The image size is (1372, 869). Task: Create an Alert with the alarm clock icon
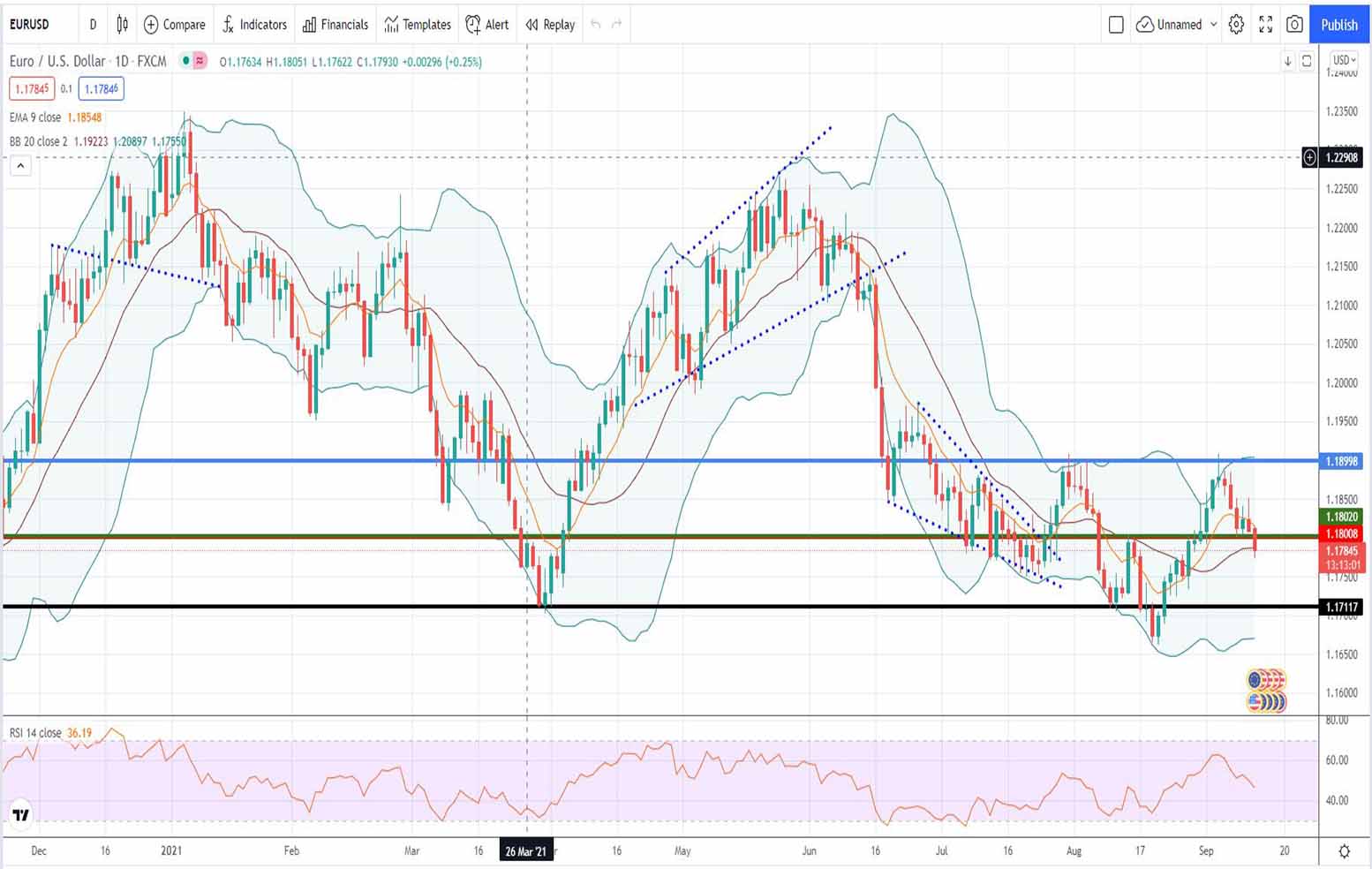486,25
